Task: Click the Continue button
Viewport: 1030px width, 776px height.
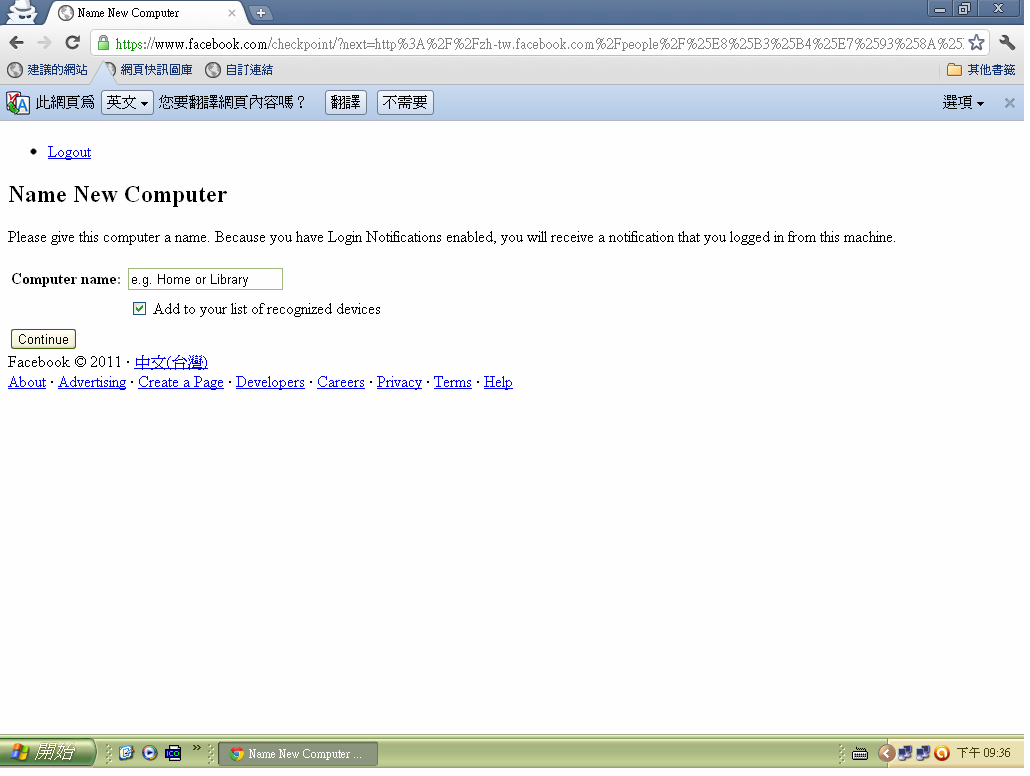Action: 43,339
